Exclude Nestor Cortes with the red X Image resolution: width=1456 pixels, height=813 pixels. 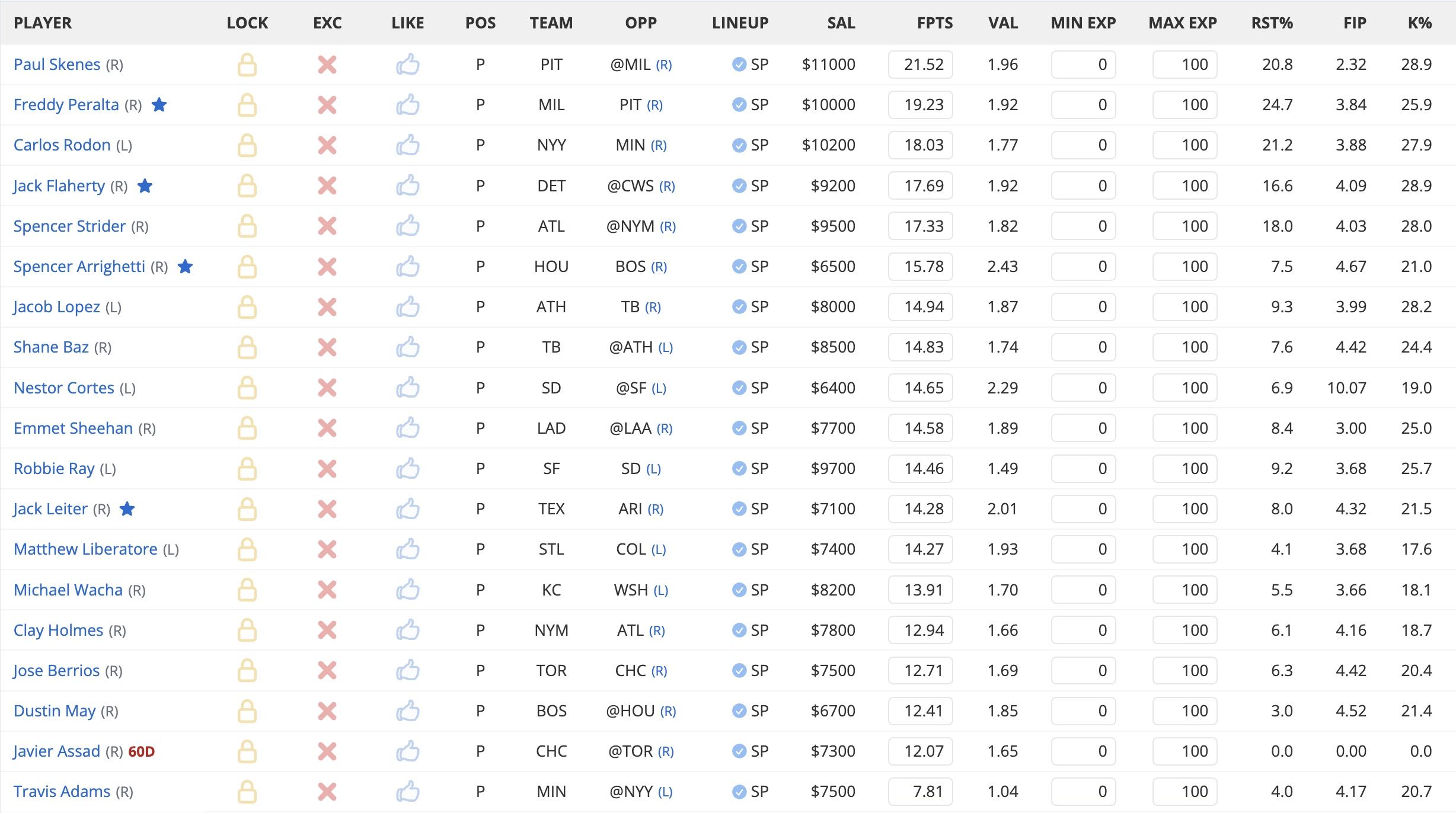click(327, 388)
